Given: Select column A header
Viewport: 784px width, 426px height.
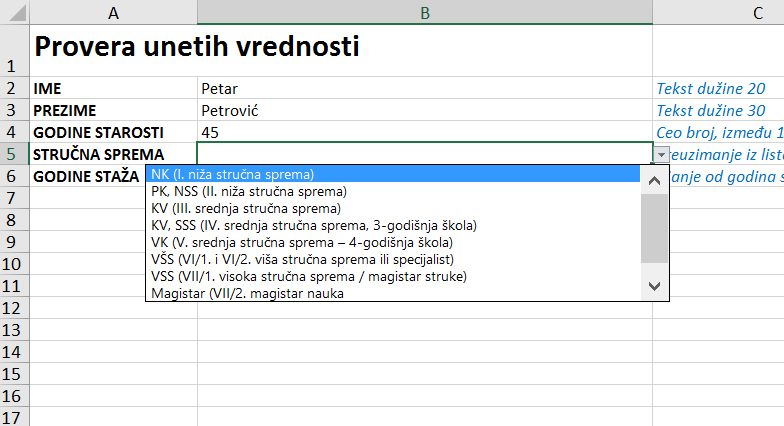Looking at the screenshot, I should coord(113,12).
